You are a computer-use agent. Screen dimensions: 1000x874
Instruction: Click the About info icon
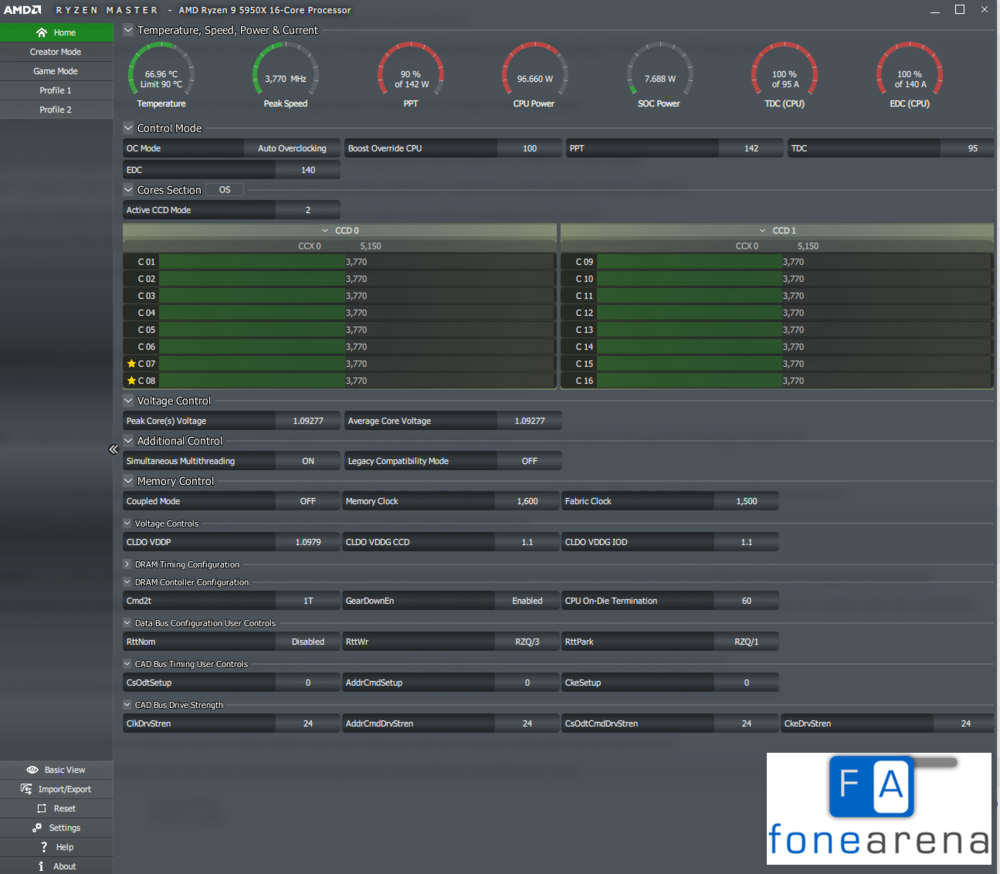coord(41,866)
